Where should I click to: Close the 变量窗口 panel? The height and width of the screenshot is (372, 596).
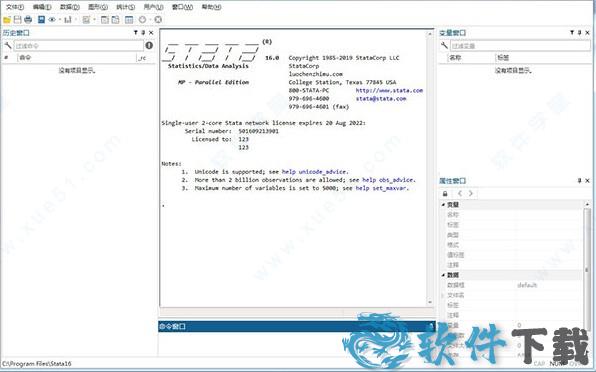[587, 33]
